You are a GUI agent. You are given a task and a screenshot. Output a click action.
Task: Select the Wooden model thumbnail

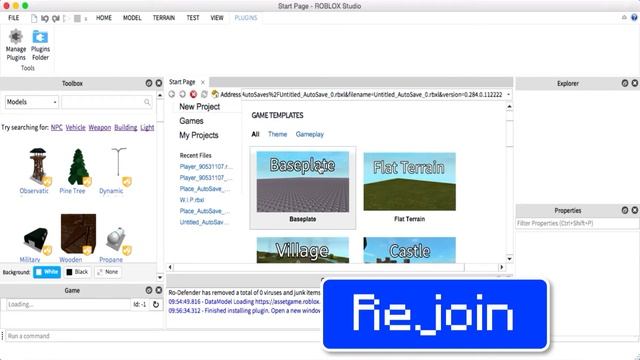point(78,235)
